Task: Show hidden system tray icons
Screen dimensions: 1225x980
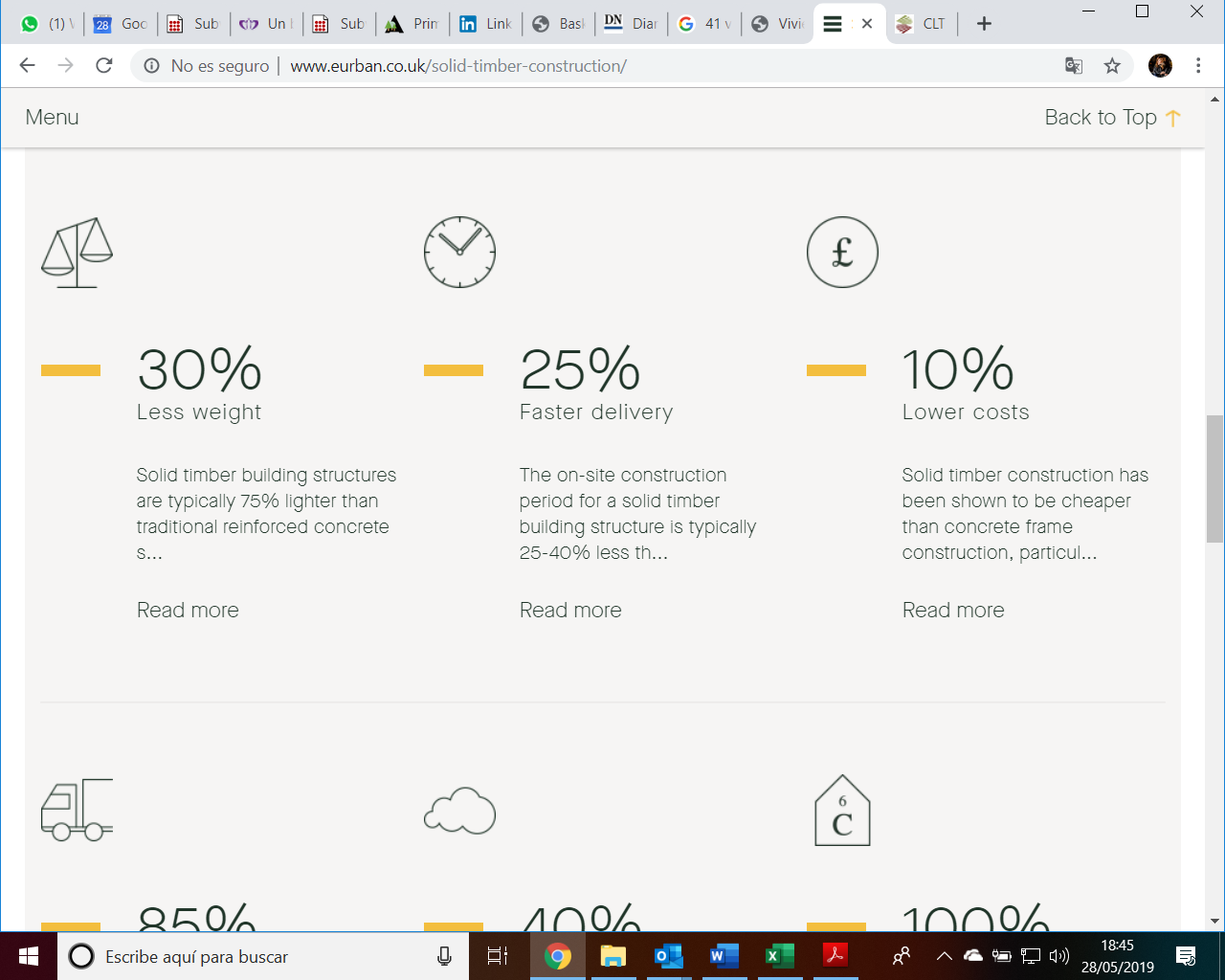Action: click(944, 956)
